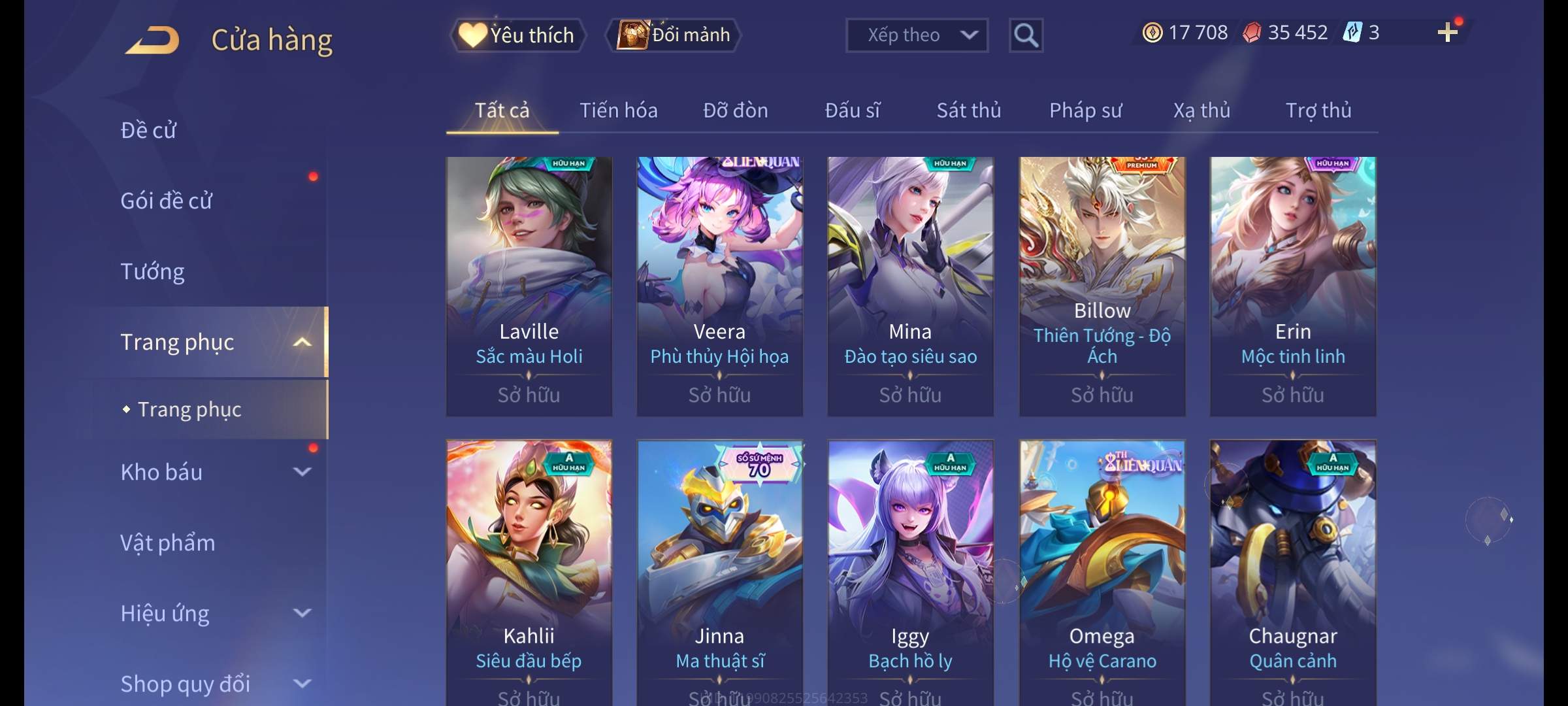This screenshot has width=1568, height=706.
Task: Click the red ruby currency icon
Action: (1252, 33)
